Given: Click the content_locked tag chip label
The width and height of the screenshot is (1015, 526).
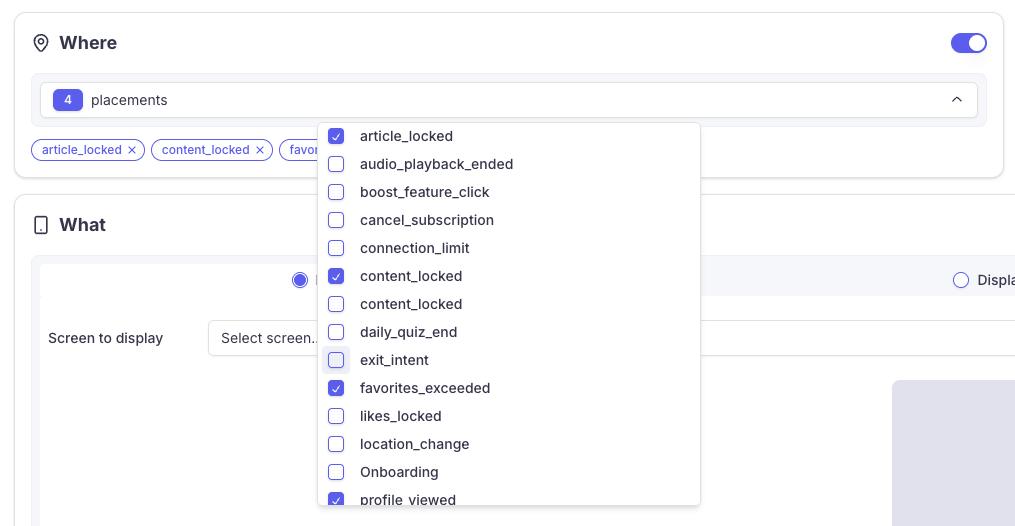Looking at the screenshot, I should tap(205, 150).
